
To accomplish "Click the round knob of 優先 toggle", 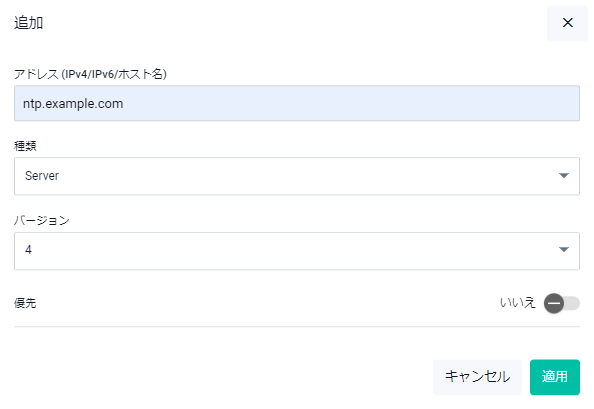I will coord(554,303).
